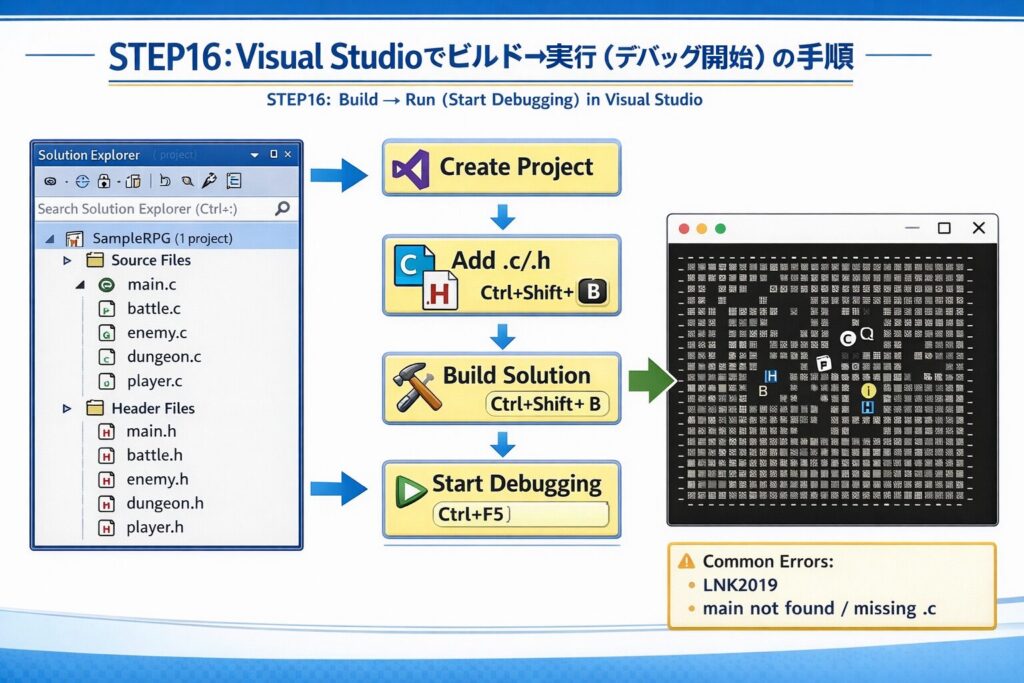Select dungeon.h in the header files

[164, 503]
